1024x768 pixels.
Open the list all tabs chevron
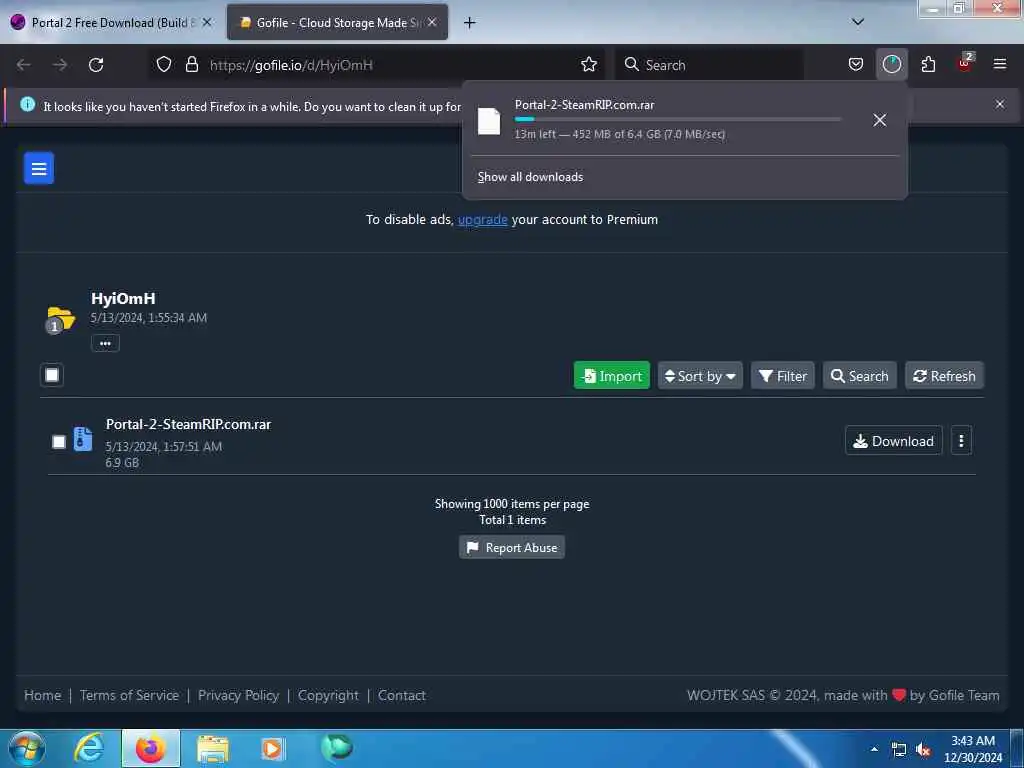click(x=858, y=22)
